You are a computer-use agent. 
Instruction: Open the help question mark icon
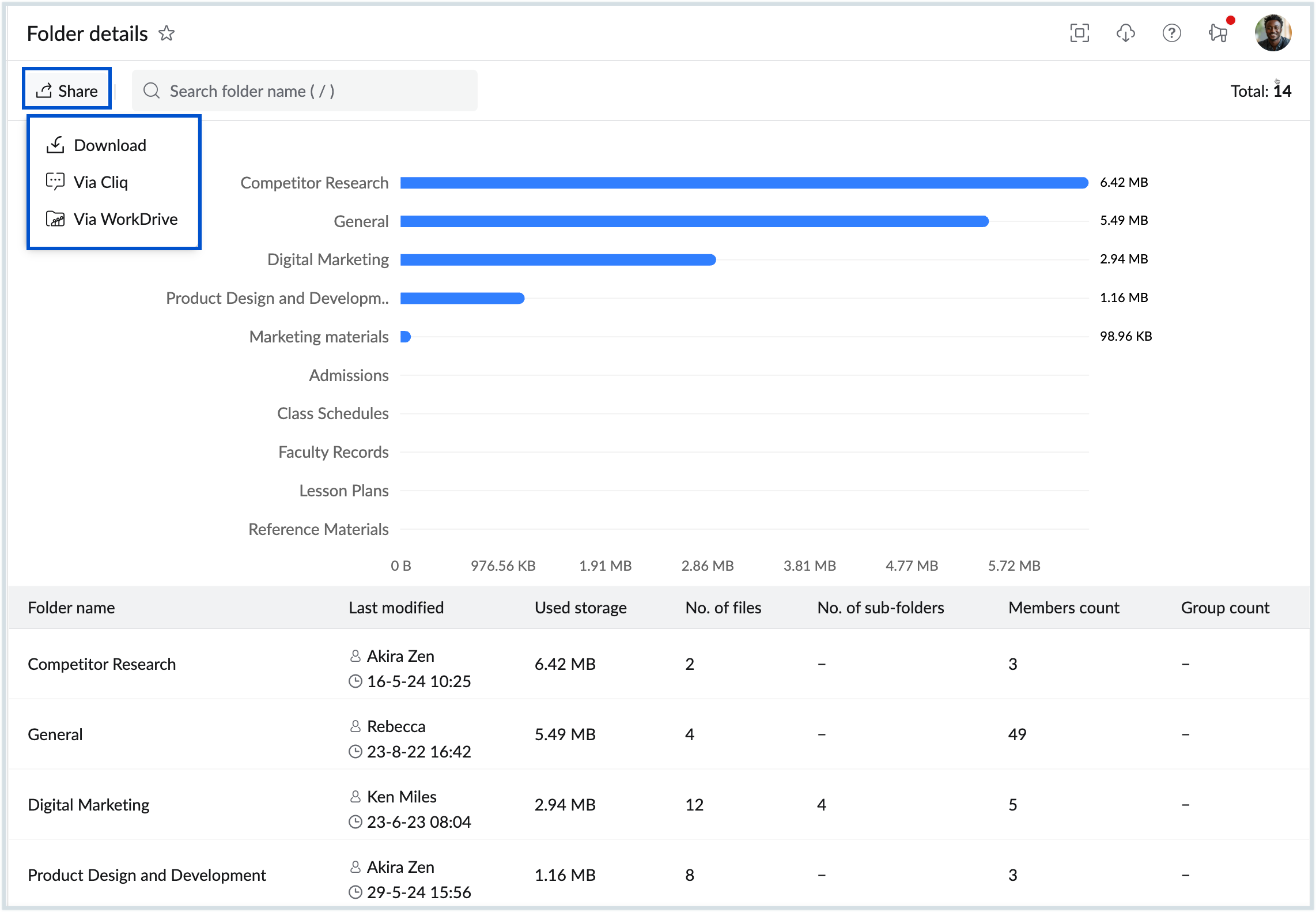click(1171, 33)
